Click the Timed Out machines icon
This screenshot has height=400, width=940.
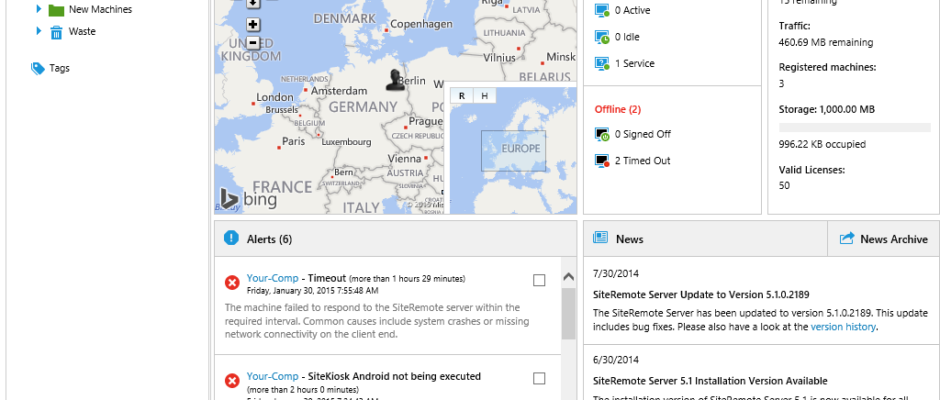(x=602, y=160)
